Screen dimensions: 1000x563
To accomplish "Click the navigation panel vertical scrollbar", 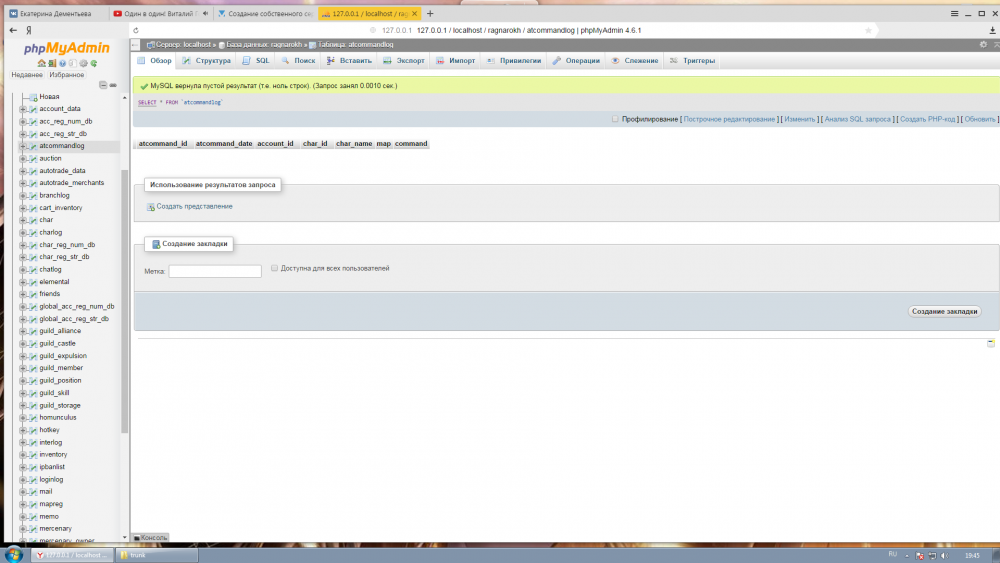I will [x=125, y=300].
